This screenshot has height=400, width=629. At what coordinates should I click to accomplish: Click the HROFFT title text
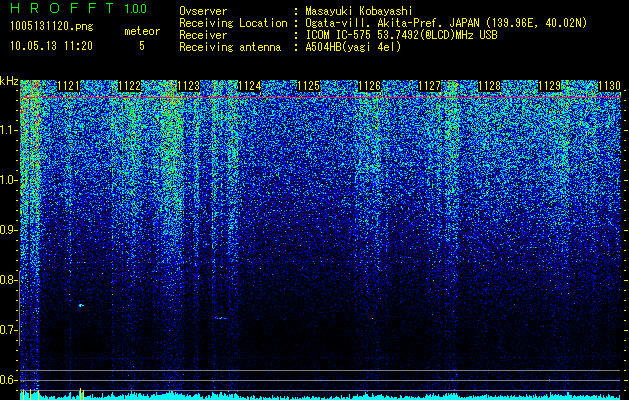point(62,8)
